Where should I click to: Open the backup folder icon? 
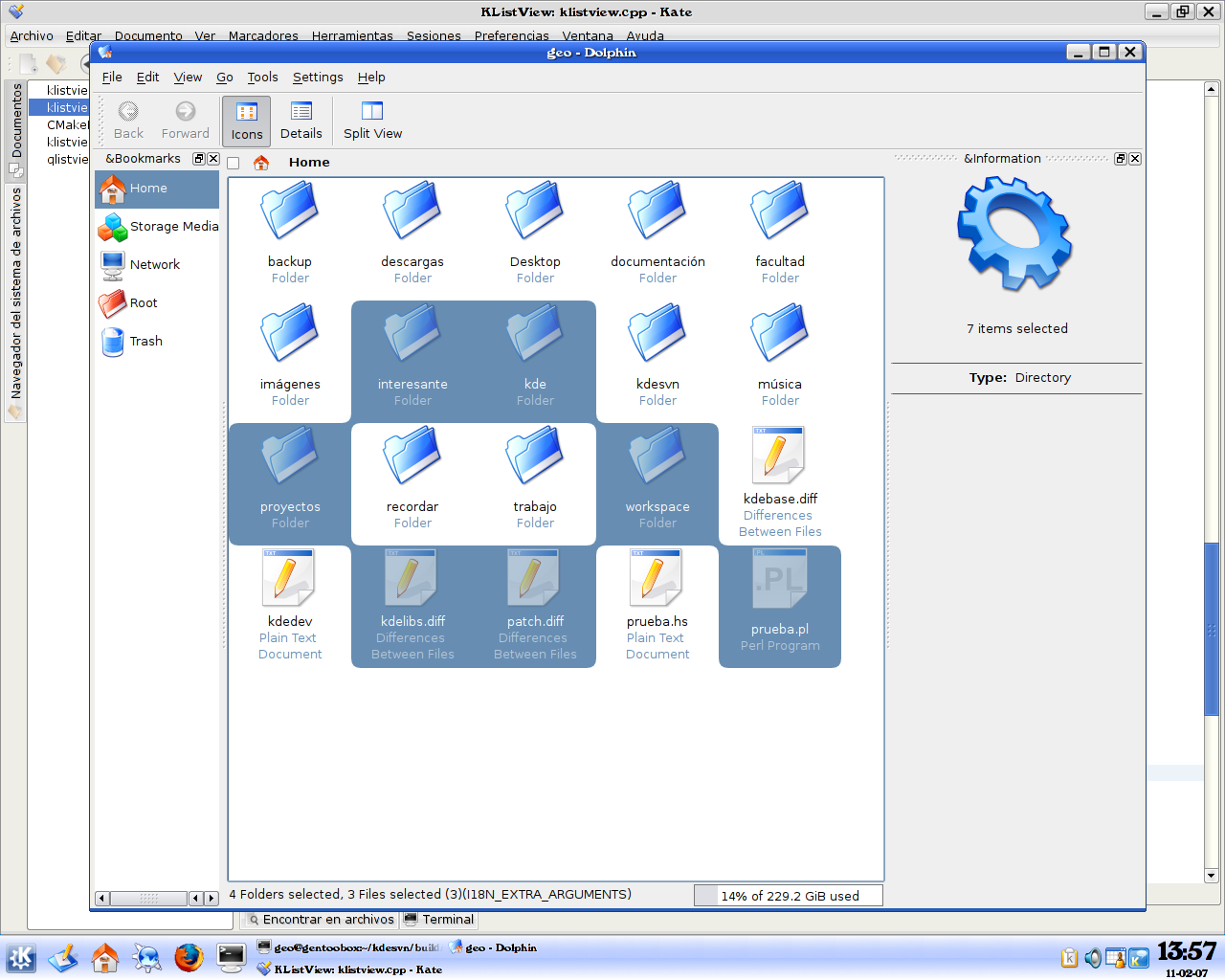coord(290,211)
